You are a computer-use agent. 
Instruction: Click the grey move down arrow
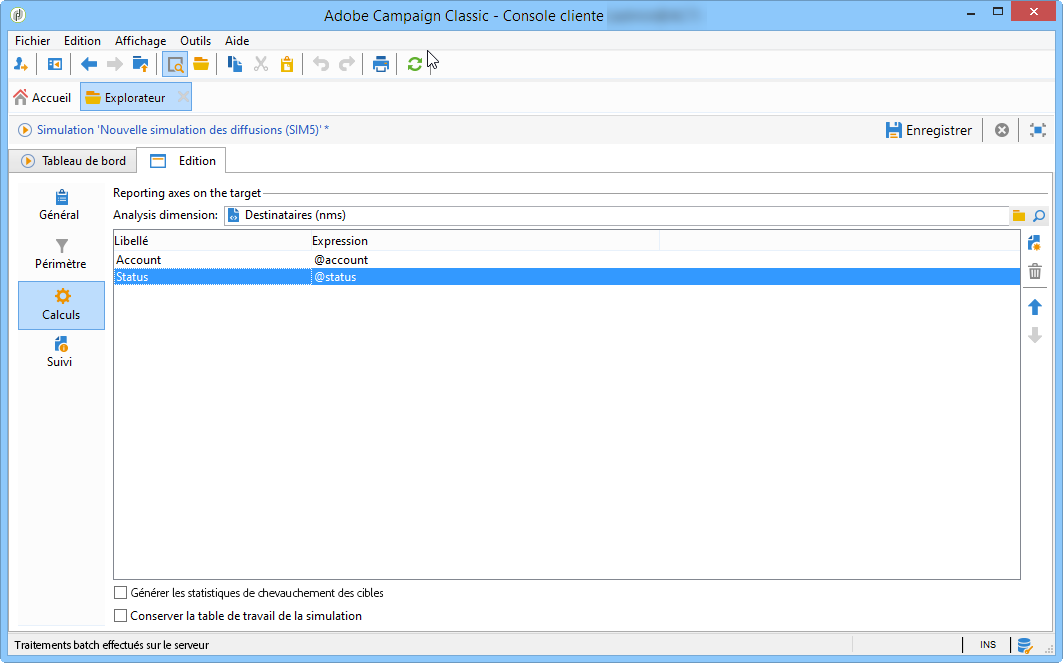click(1035, 335)
